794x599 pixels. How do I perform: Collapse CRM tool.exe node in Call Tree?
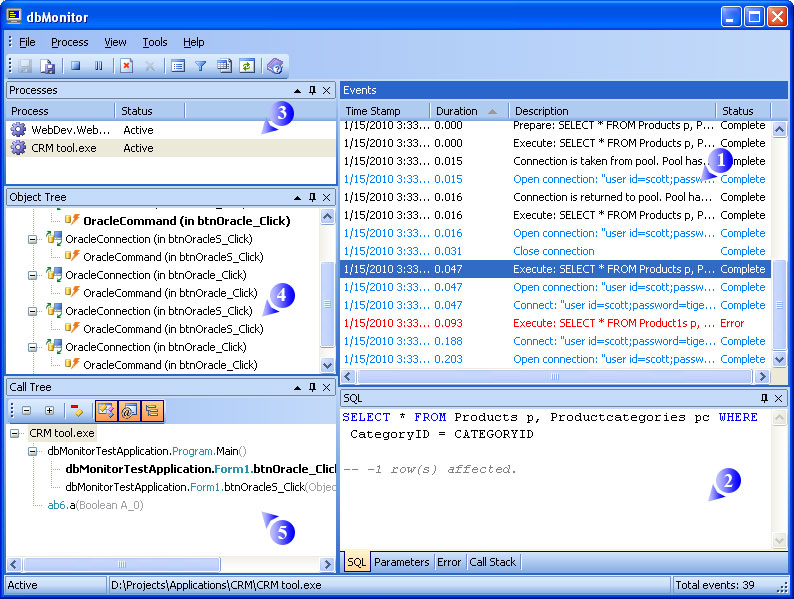15,433
